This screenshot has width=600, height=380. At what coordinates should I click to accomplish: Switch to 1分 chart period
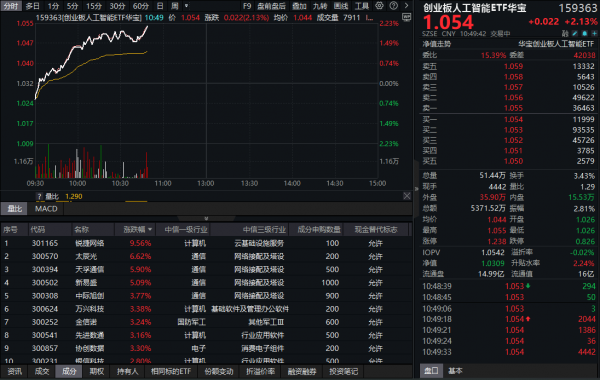[53, 6]
